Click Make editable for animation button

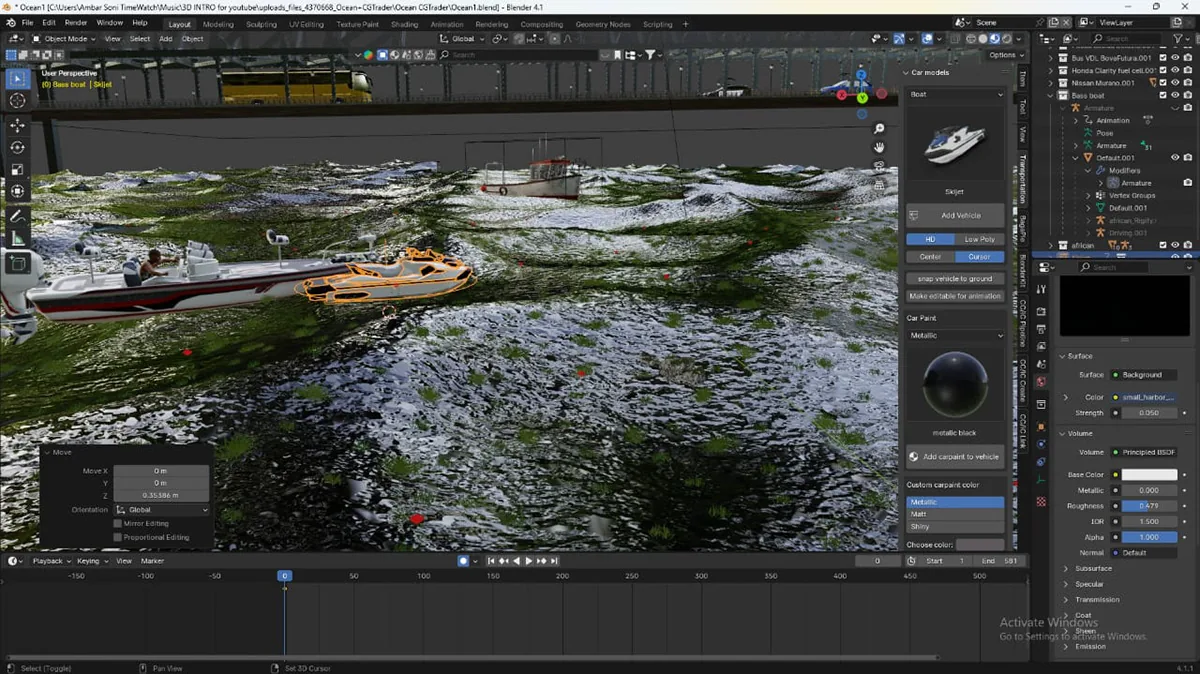pos(955,296)
